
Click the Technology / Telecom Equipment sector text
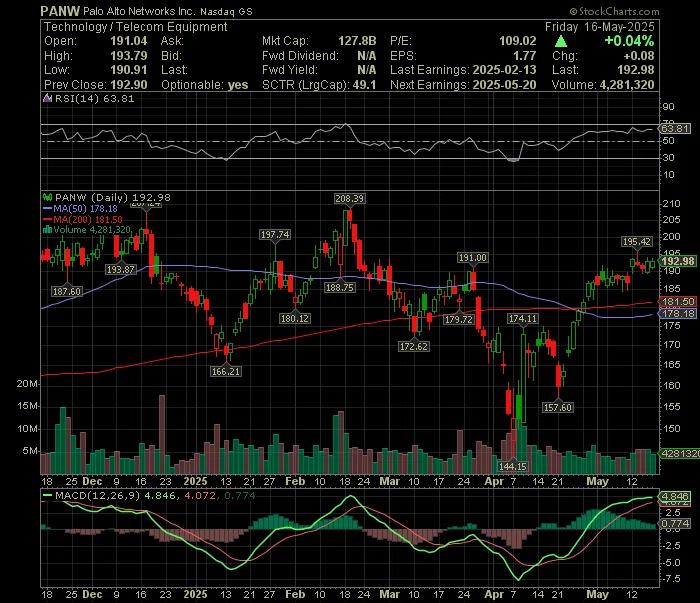[x=136, y=27]
